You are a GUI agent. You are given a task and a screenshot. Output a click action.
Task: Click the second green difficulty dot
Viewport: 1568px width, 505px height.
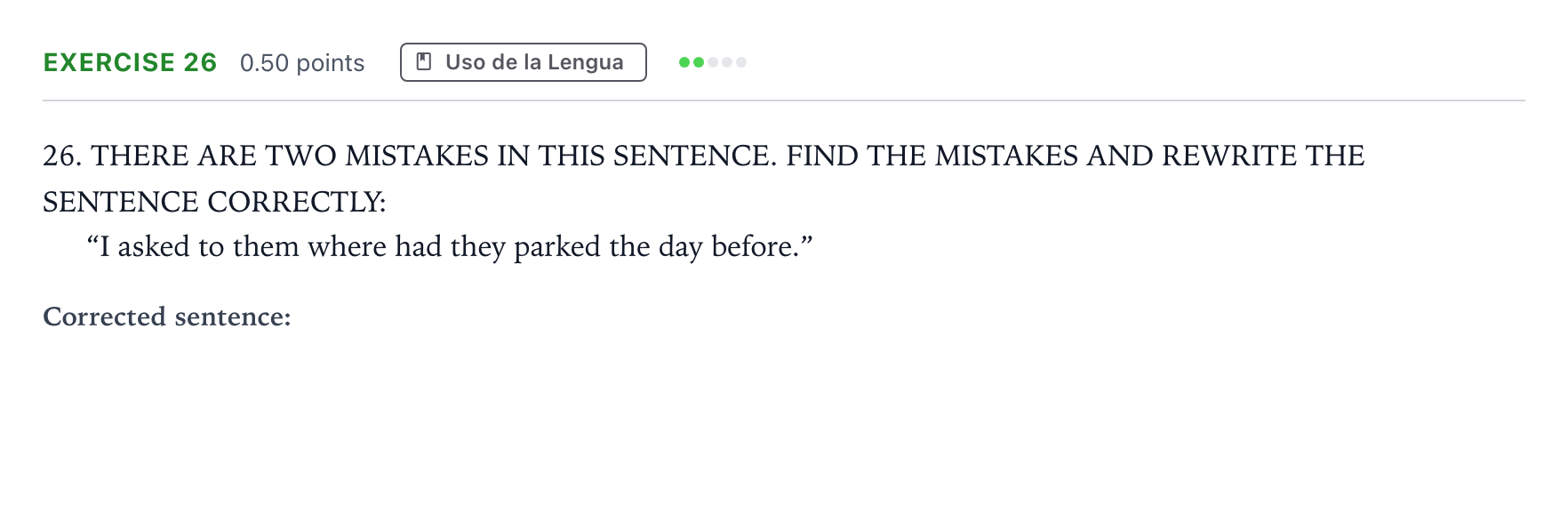(698, 62)
